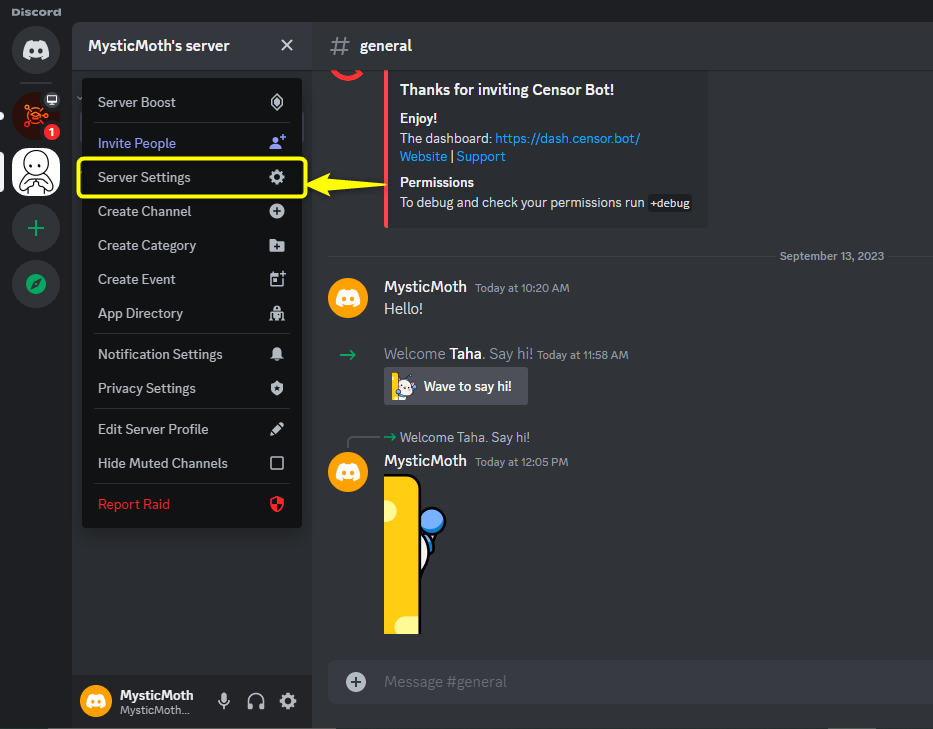Choose Invite People in the server menu

click(x=192, y=143)
